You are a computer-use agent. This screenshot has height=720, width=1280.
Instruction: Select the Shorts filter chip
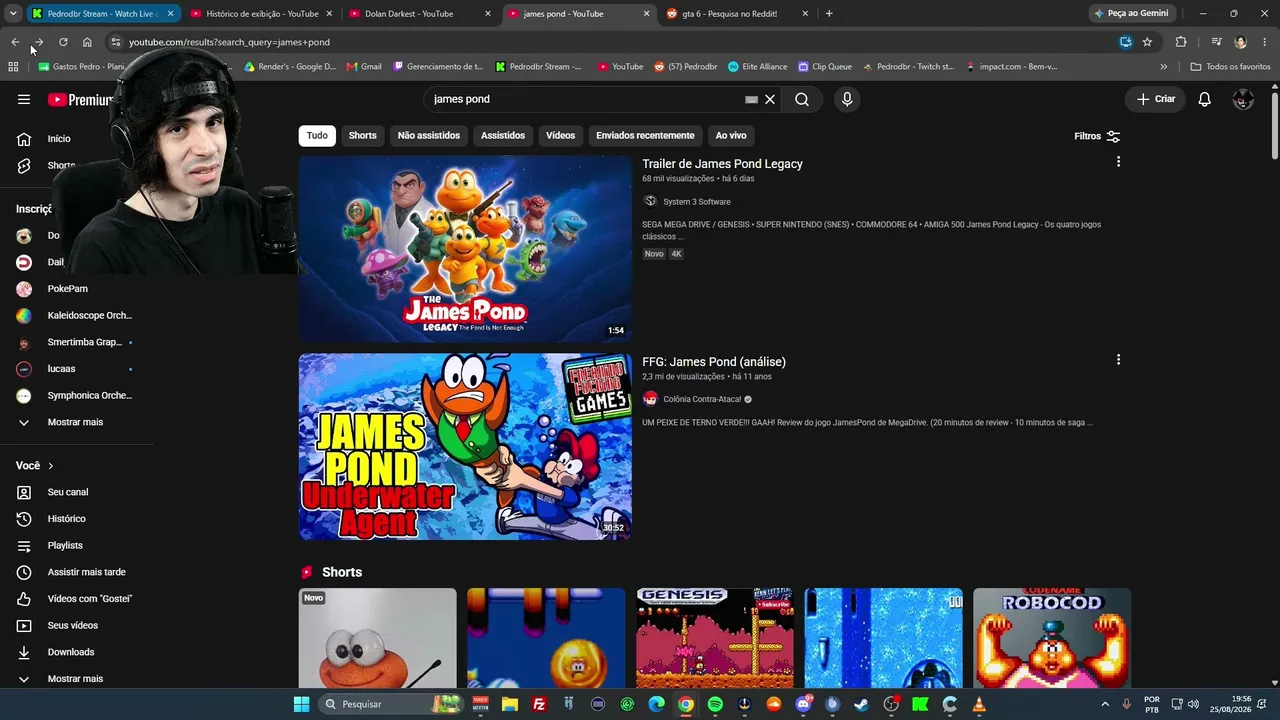pyautogui.click(x=363, y=135)
